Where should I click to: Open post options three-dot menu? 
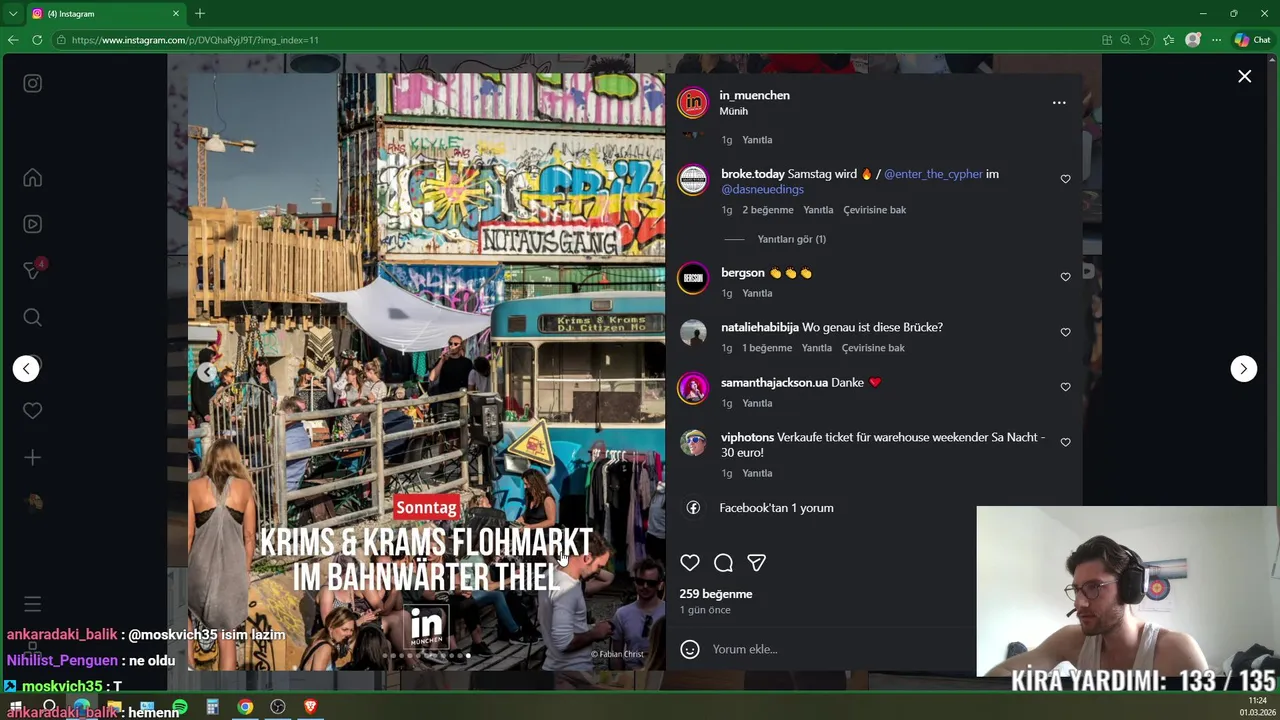click(x=1059, y=102)
